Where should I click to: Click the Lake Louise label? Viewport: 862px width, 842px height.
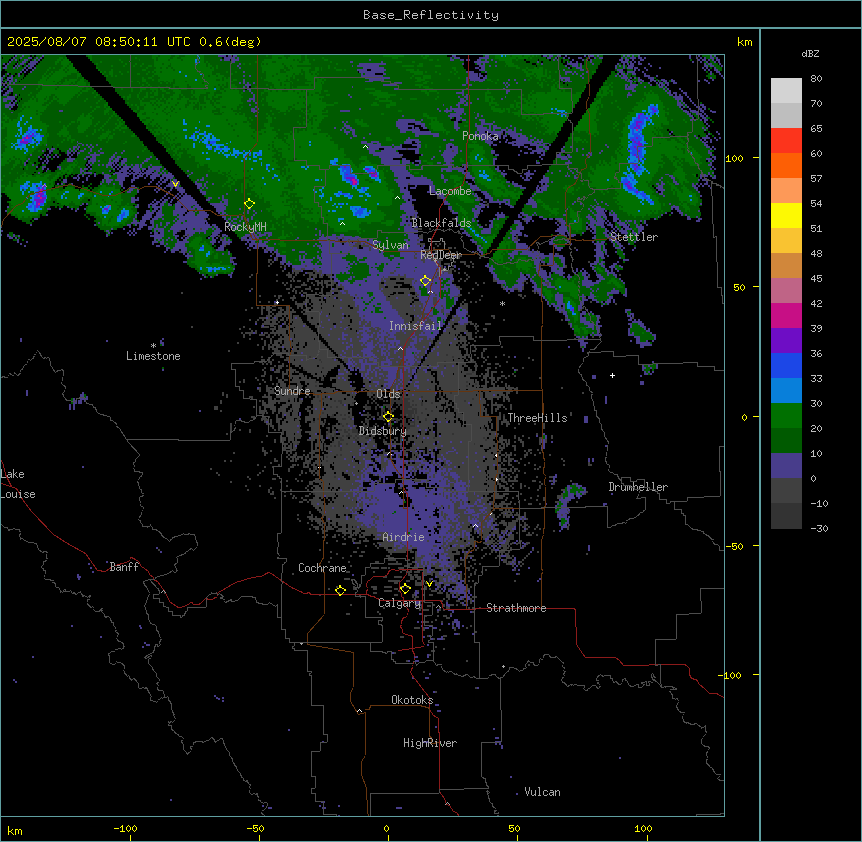click(x=18, y=484)
